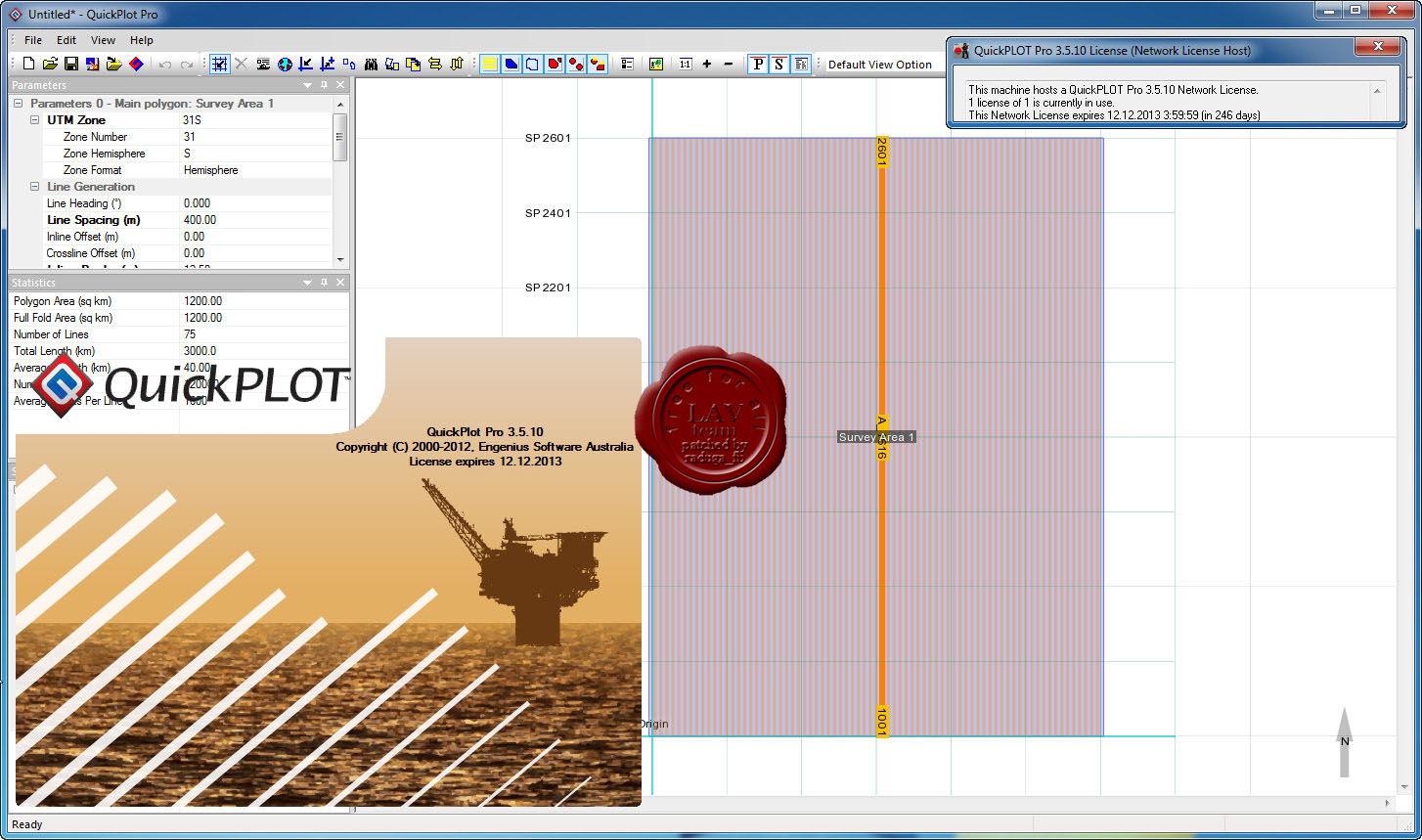The height and width of the screenshot is (840, 1422).
Task: Toggle blue polygon outline display
Action: (533, 64)
